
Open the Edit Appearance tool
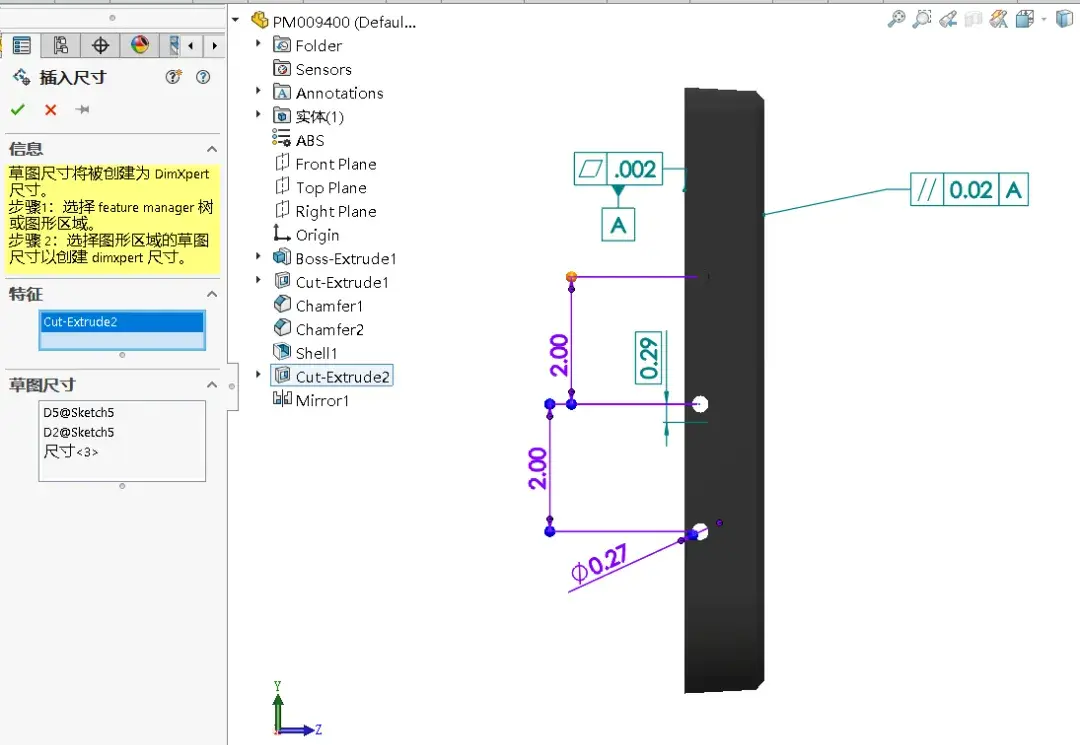(997, 19)
